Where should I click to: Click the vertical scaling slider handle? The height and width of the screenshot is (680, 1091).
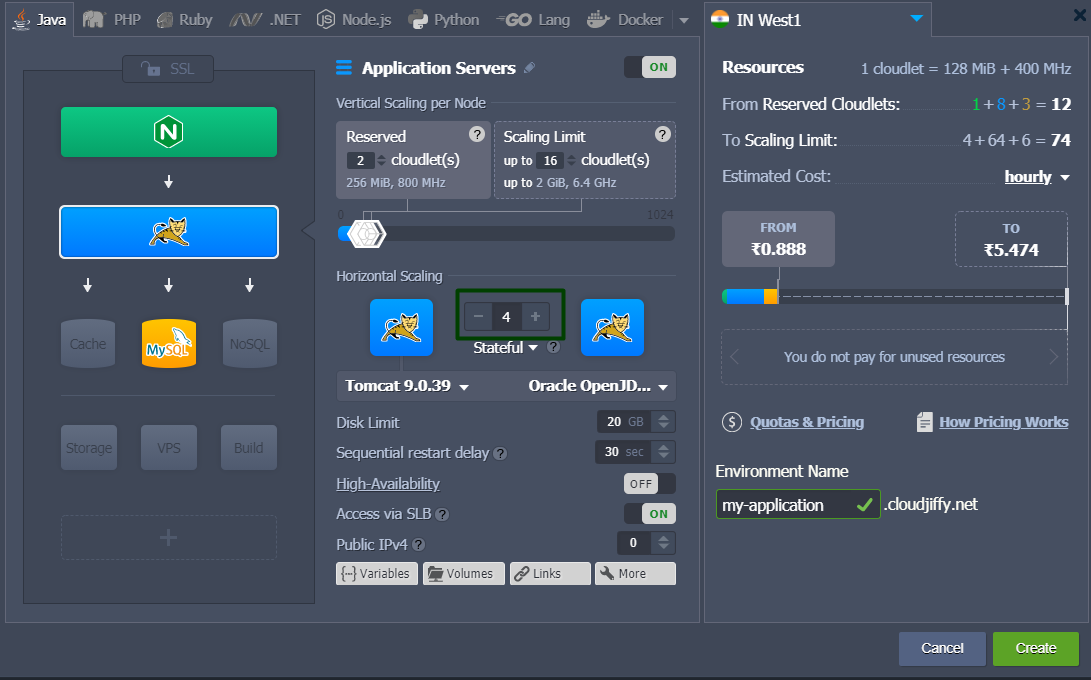coord(366,233)
